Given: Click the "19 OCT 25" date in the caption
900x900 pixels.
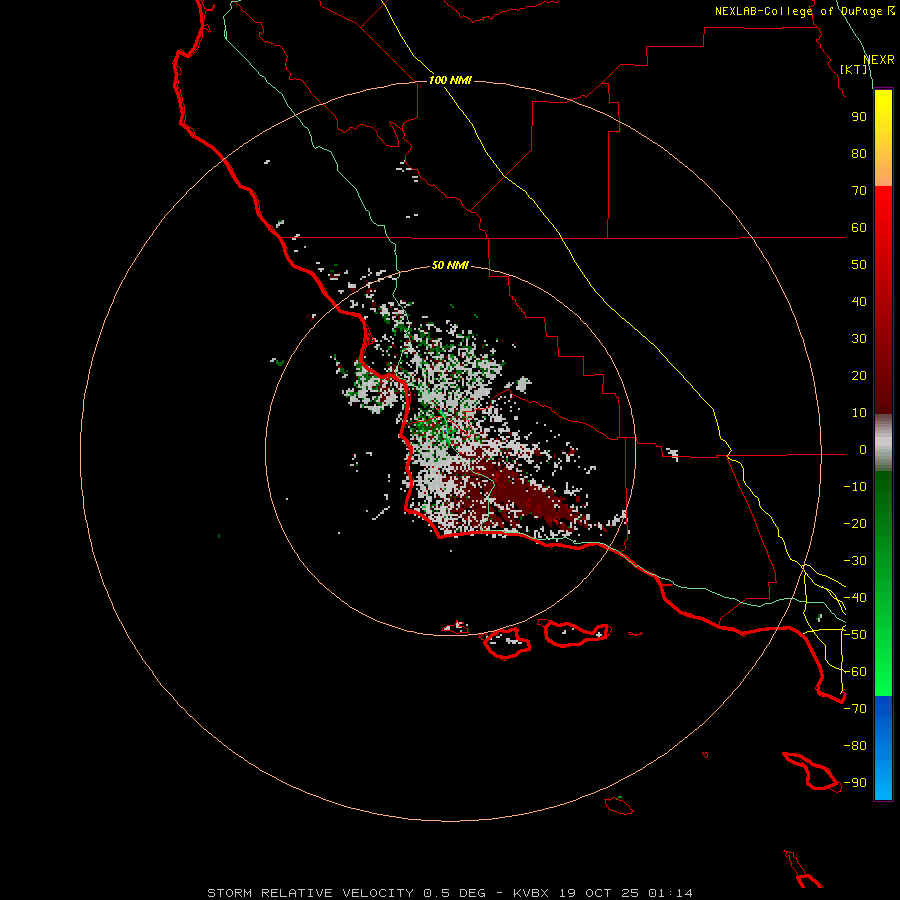Looking at the screenshot, I should pos(598,893).
